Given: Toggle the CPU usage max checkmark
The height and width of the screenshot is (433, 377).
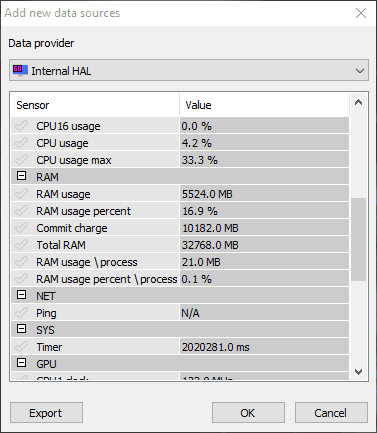Looking at the screenshot, I should pos(21,160).
